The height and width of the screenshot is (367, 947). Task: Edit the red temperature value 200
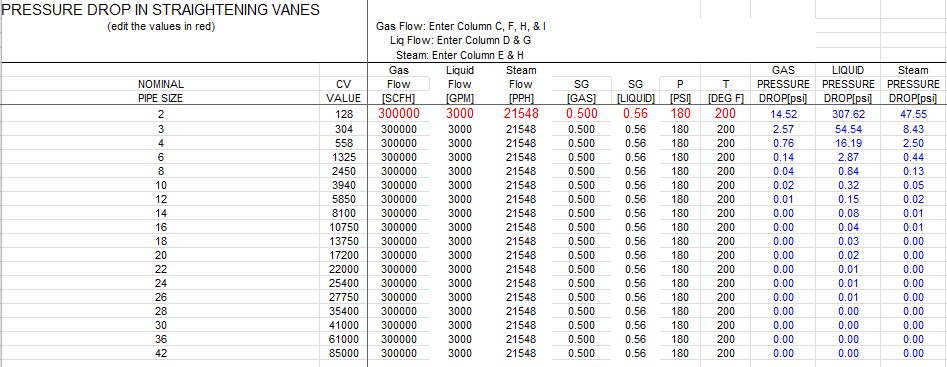pyautogui.click(x=725, y=113)
